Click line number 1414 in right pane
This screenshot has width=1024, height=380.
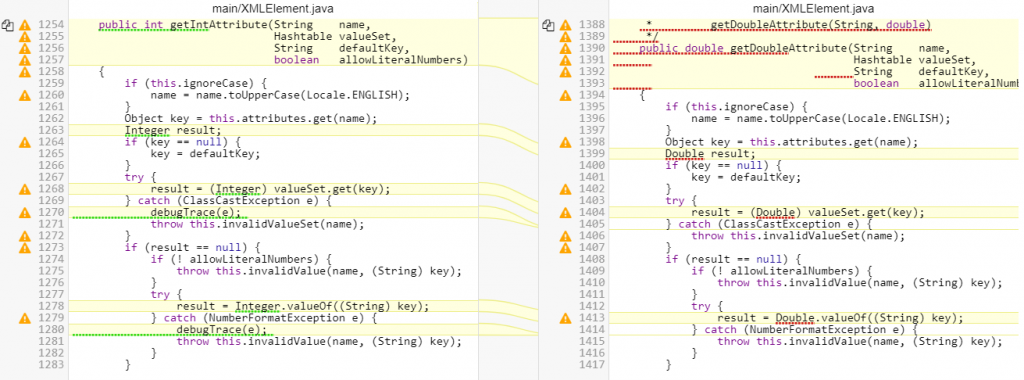(591, 330)
